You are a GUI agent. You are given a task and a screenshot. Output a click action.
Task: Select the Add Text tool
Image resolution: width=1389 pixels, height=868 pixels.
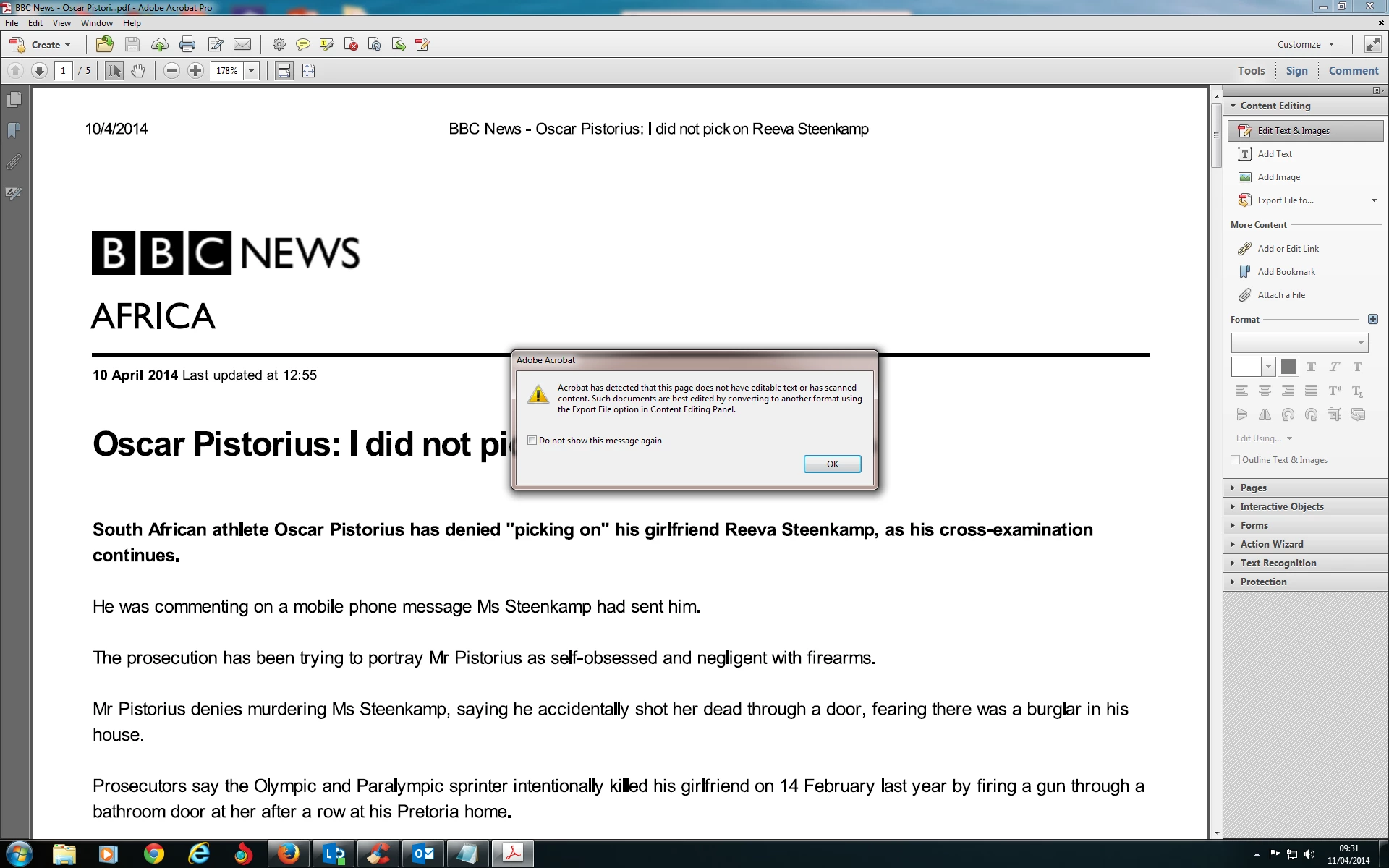pyautogui.click(x=1274, y=154)
